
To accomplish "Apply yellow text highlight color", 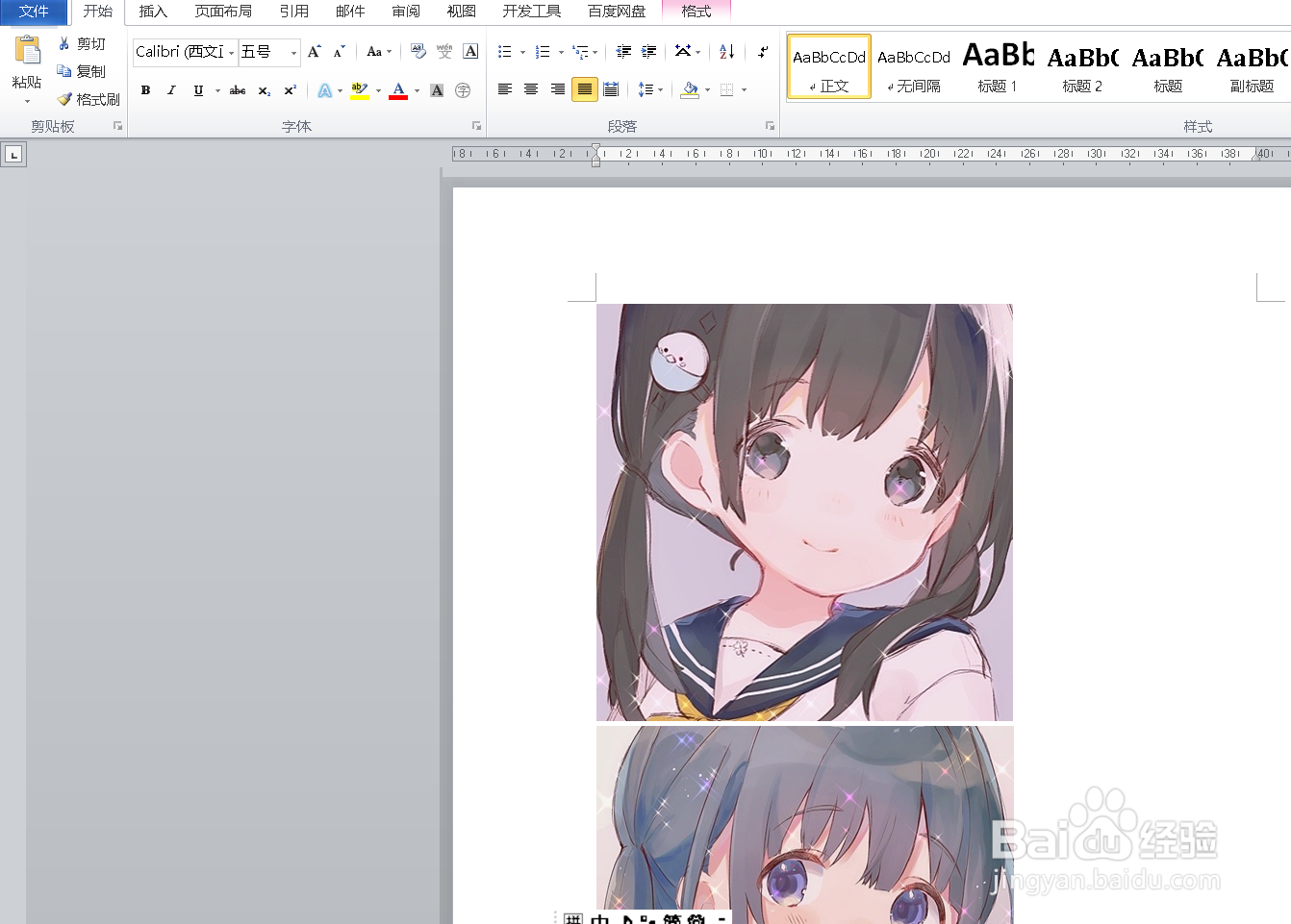I will (x=360, y=90).
